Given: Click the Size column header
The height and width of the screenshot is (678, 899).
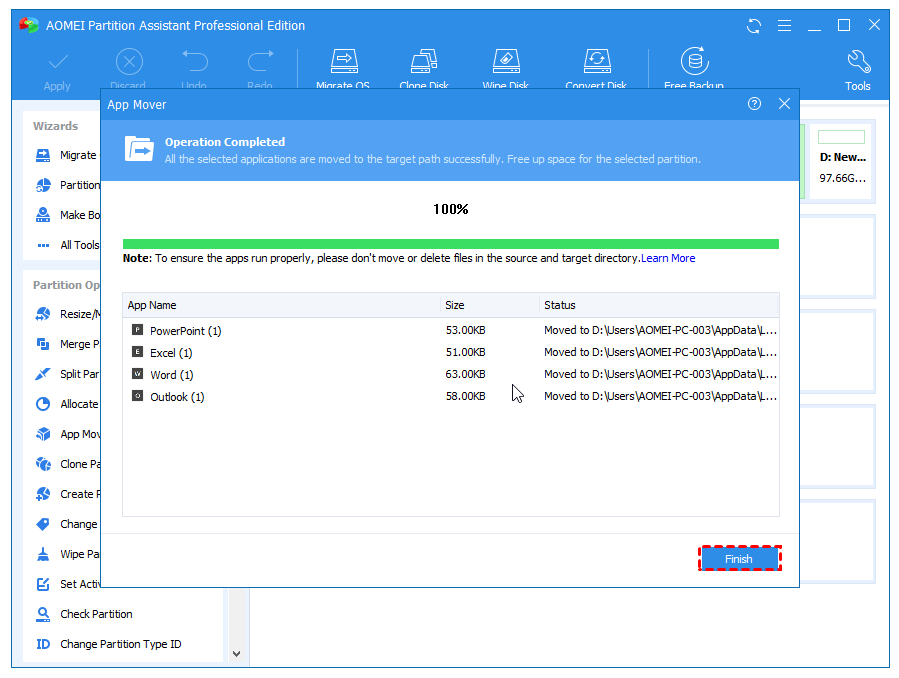Looking at the screenshot, I should click(x=490, y=305).
